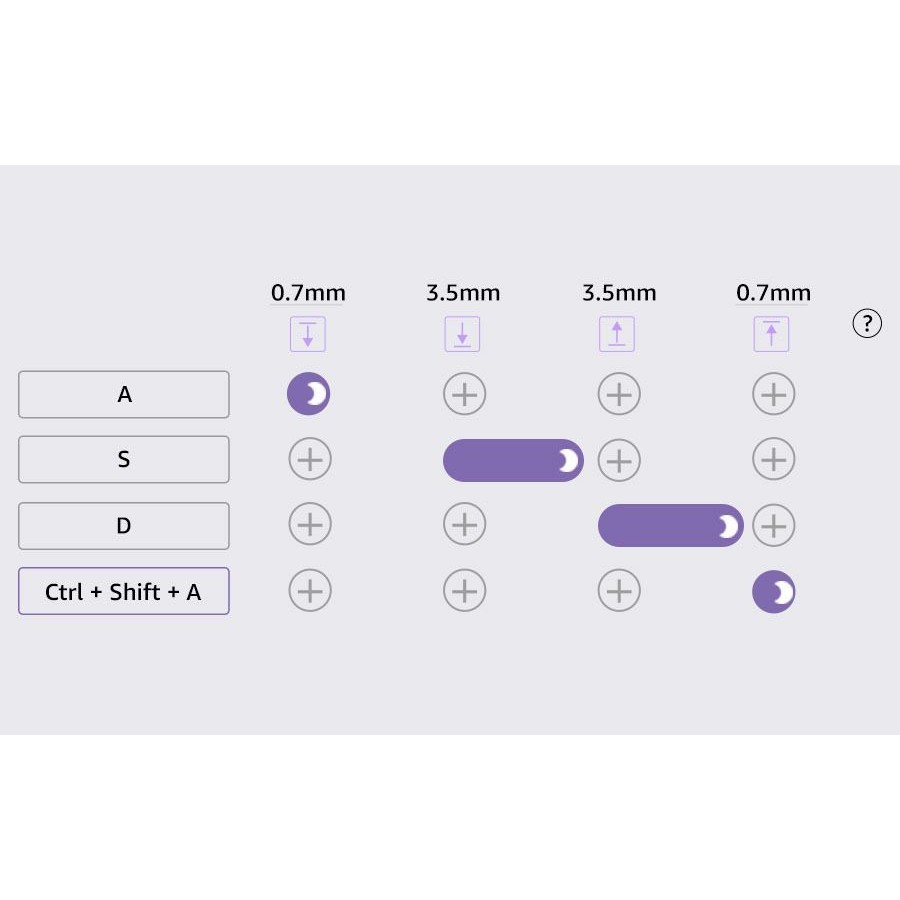Add Ctrl + Shift + A at 3.5mm release
Screen dimensions: 900x900
(x=619, y=592)
